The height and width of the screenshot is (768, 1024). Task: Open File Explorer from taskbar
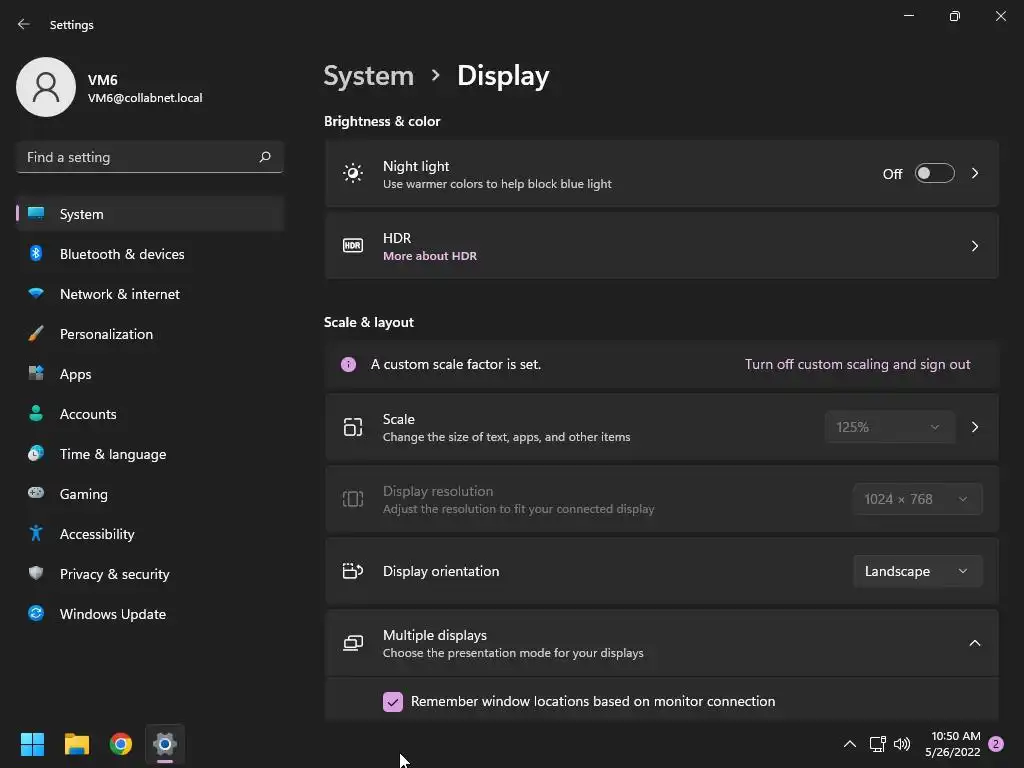coord(76,744)
